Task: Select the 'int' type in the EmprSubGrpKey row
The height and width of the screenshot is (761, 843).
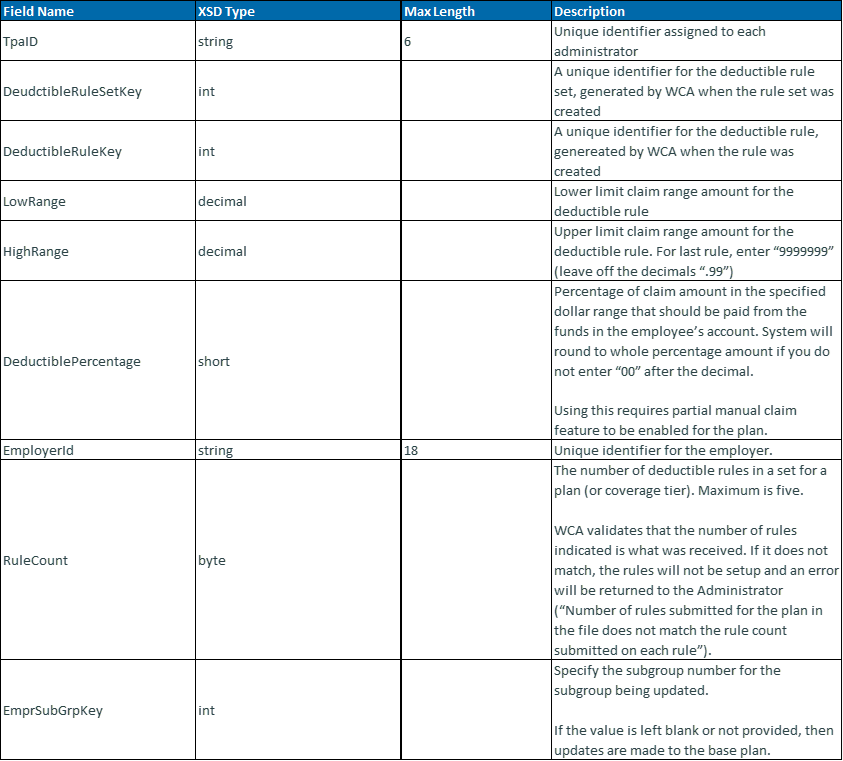Action: point(206,711)
